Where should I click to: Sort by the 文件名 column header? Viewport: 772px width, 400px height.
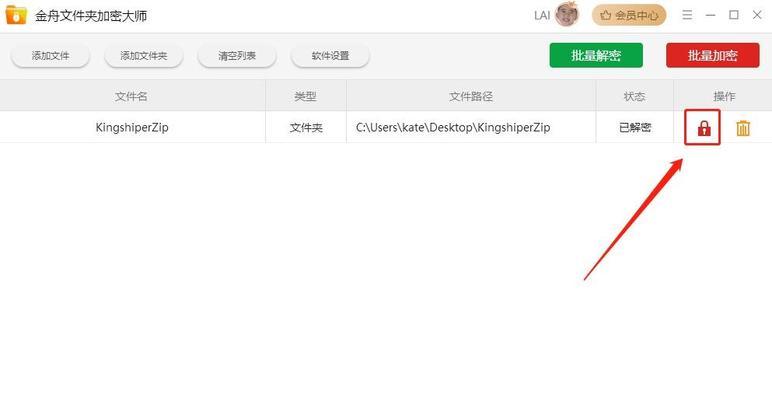tap(132, 96)
